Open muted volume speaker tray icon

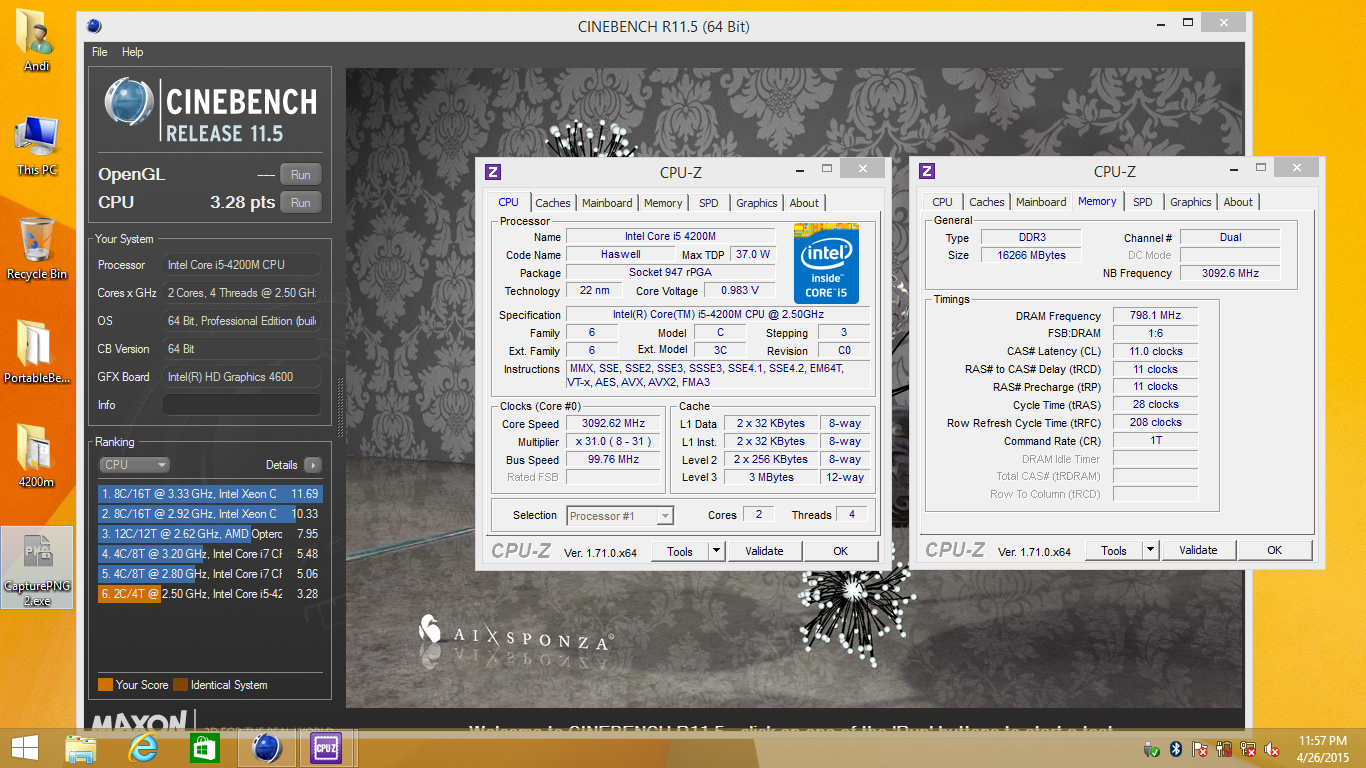click(1273, 749)
